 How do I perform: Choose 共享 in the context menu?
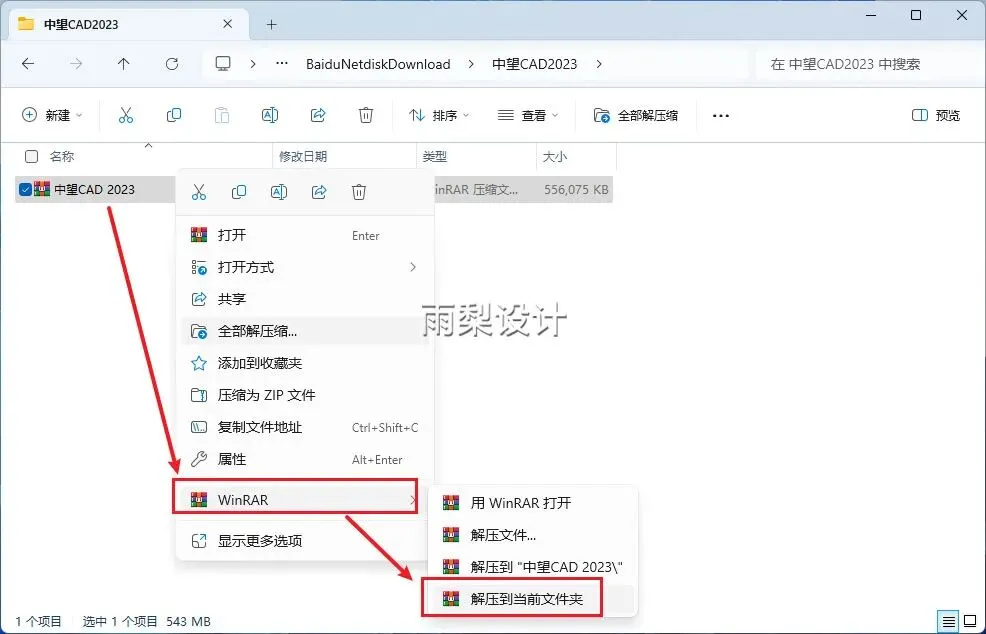click(305, 299)
